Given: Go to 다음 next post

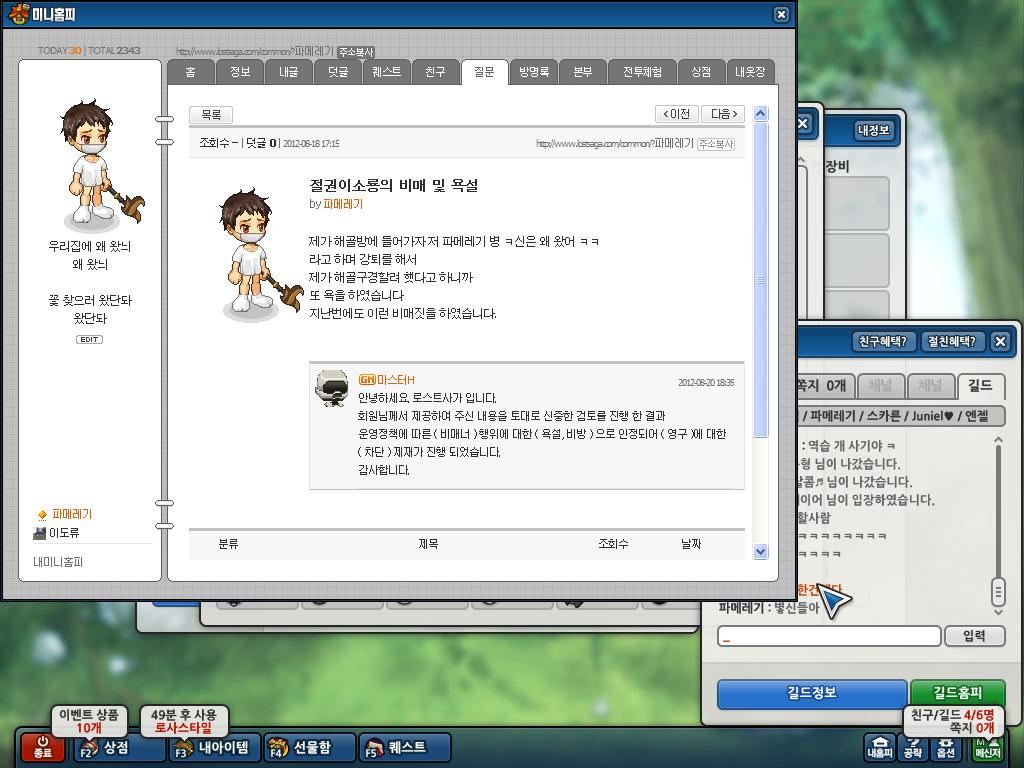Looking at the screenshot, I should 723,114.
